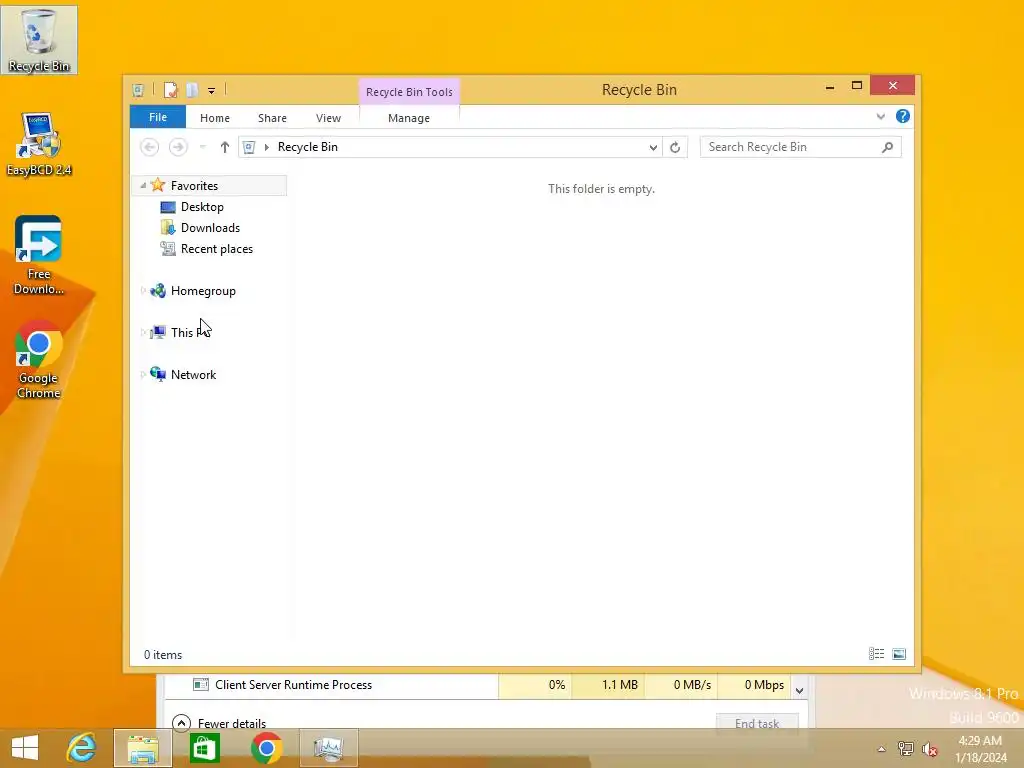Open the Recycle Bin desktop icon
Viewport: 1024px width, 768px height.
(x=39, y=40)
